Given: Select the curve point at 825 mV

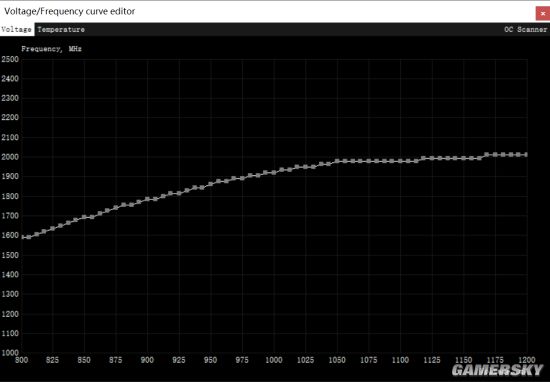Looking at the screenshot, I should click(53, 228).
